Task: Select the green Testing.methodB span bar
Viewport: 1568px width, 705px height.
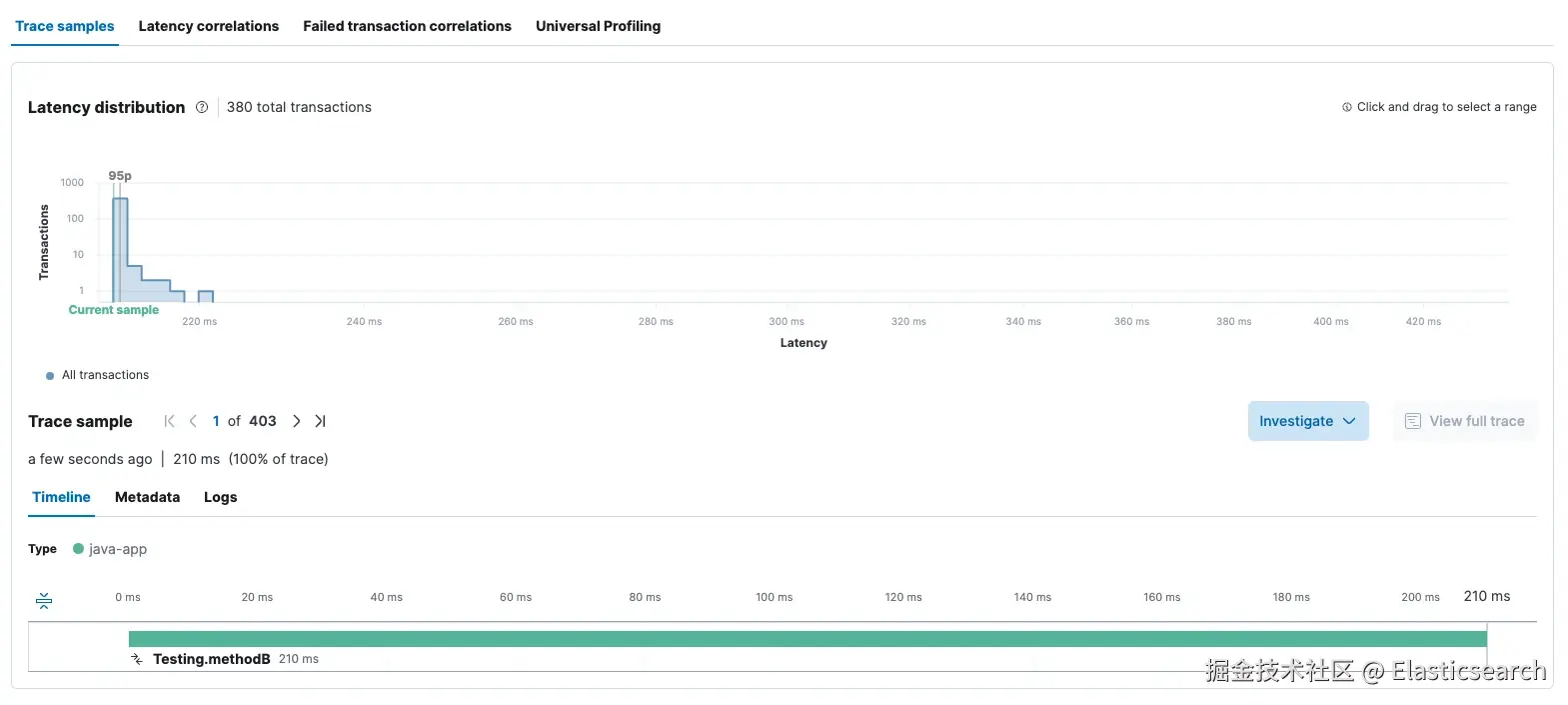Action: click(x=807, y=639)
